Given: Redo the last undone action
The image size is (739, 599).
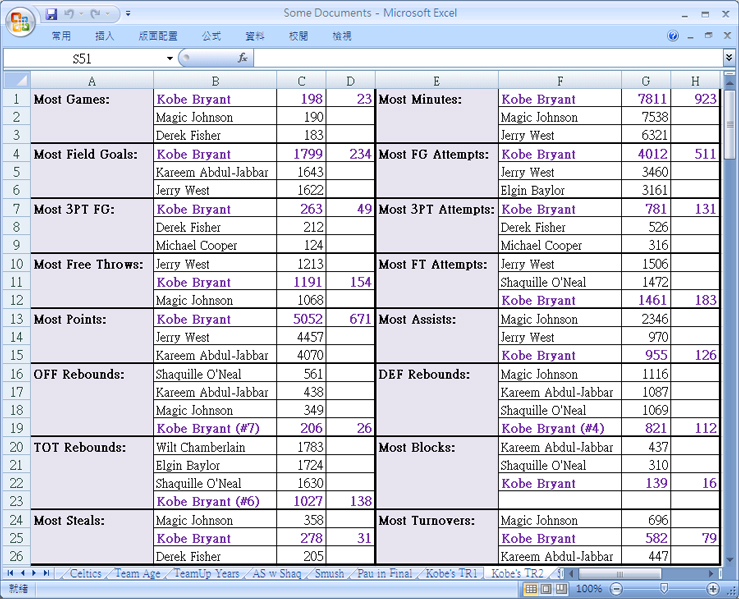Looking at the screenshot, I should [96, 14].
